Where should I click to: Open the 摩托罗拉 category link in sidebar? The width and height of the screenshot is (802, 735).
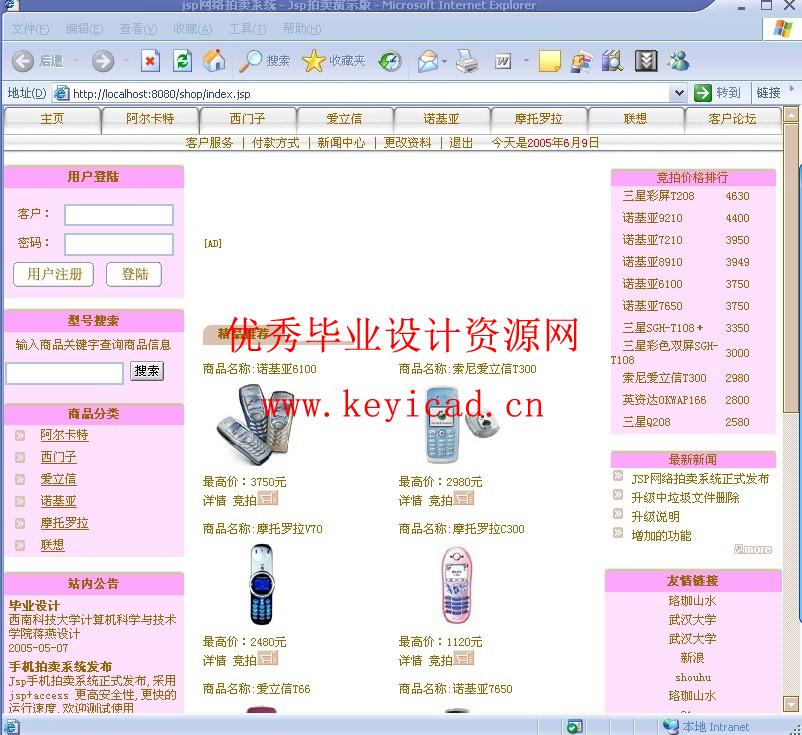[x=65, y=523]
